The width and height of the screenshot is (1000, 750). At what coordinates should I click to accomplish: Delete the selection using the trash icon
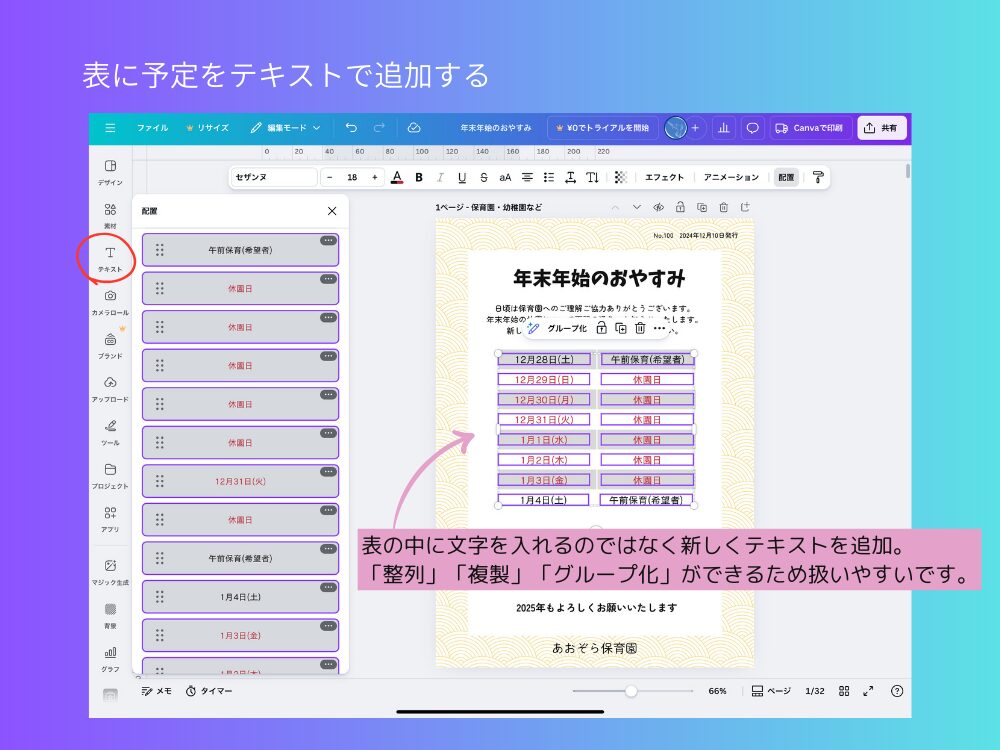tap(638, 327)
